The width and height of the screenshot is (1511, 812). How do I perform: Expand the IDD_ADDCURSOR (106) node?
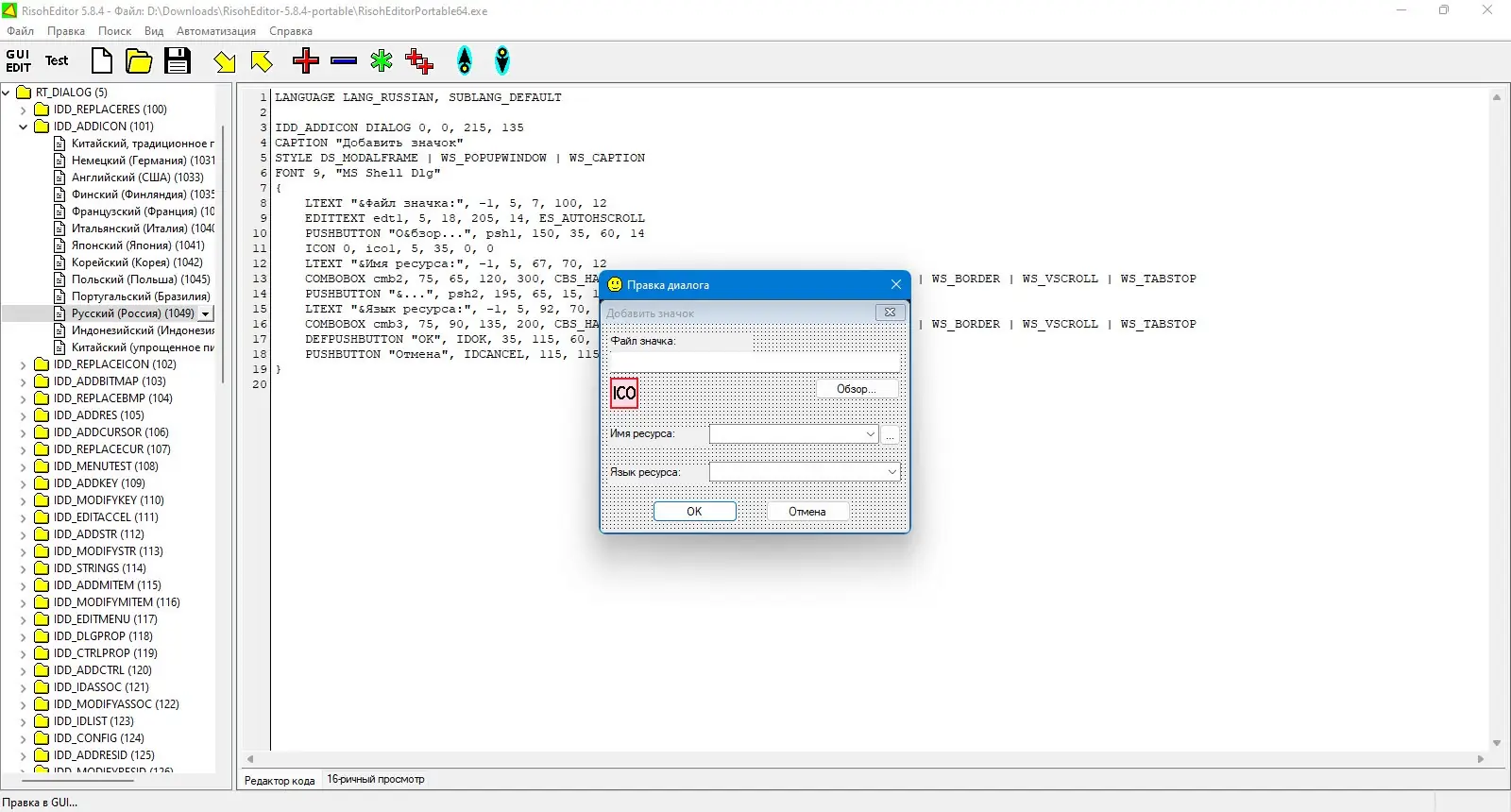24,432
